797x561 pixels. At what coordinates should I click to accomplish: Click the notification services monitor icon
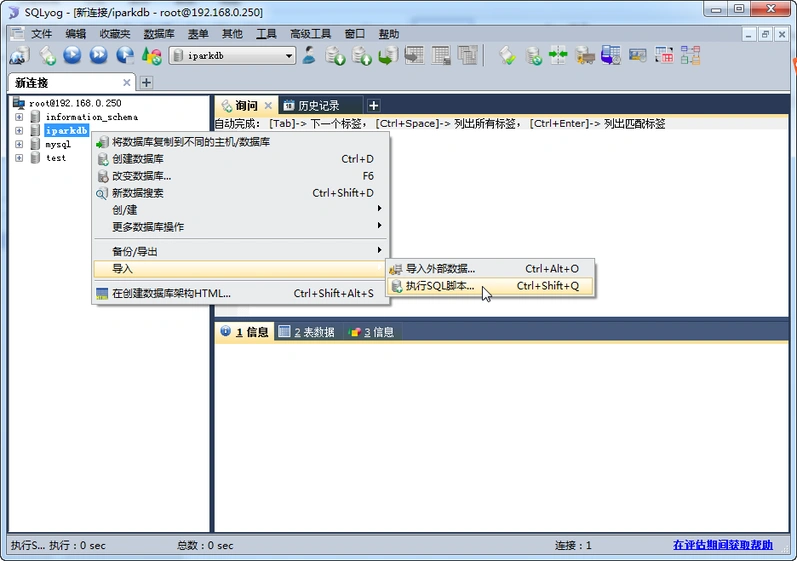[x=637, y=55]
